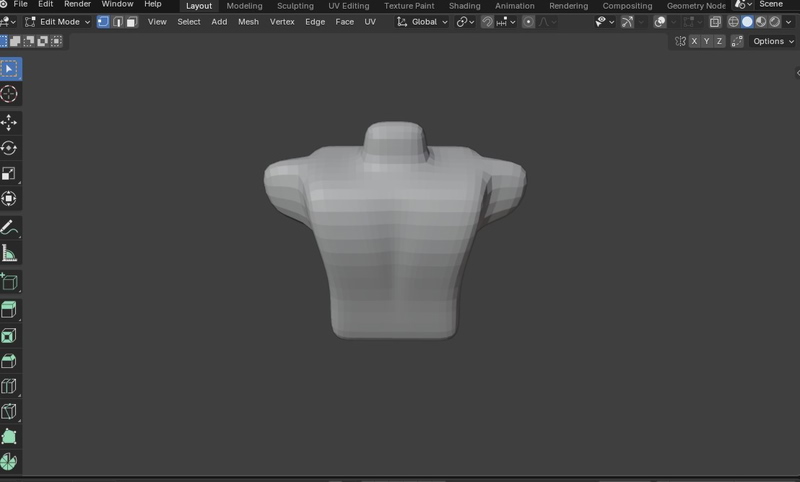Choose the Scale tool
800x482 pixels.
(9, 174)
